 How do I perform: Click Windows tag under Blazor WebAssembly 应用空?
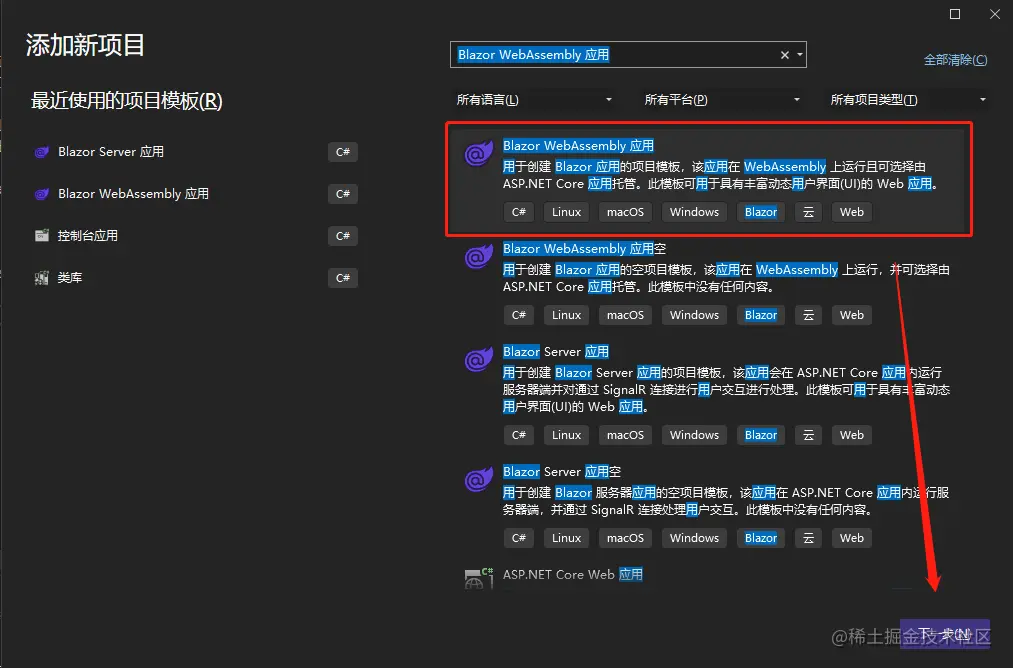[694, 315]
